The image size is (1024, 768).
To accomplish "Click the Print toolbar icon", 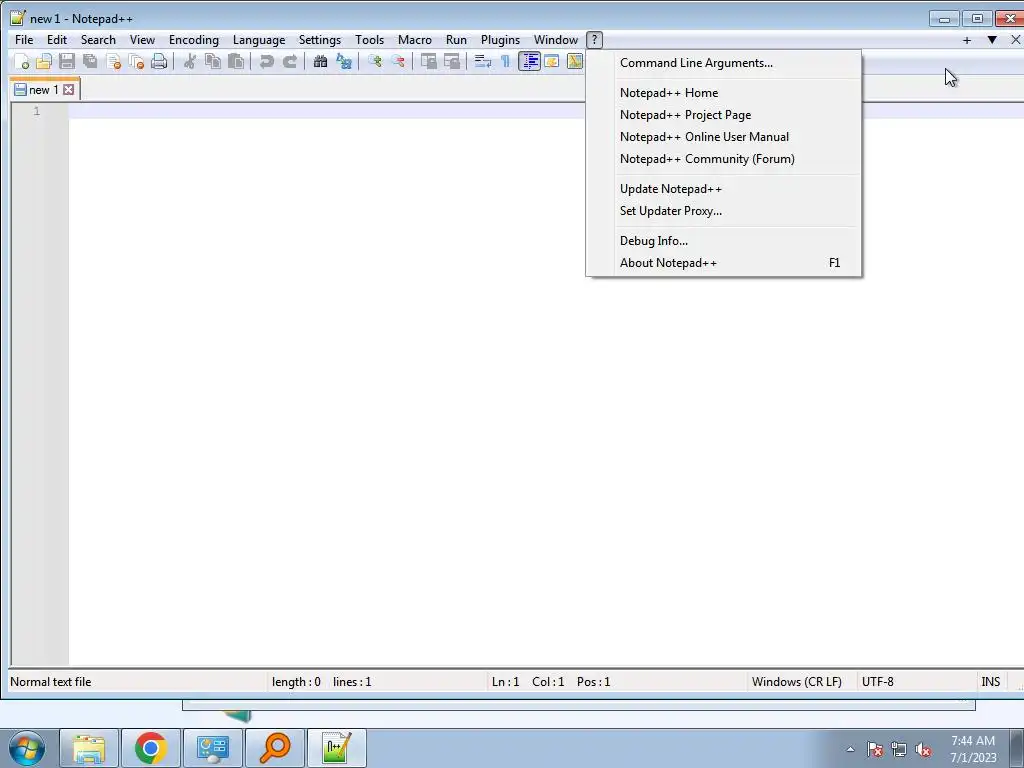I will point(159,61).
